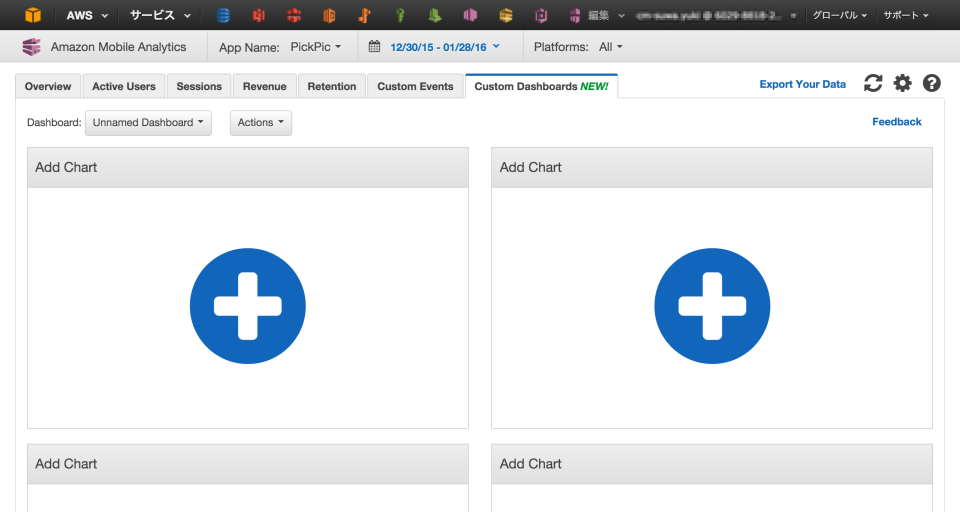This screenshot has height=512, width=960.
Task: Open the Platforms All dropdown
Action: pos(610,47)
